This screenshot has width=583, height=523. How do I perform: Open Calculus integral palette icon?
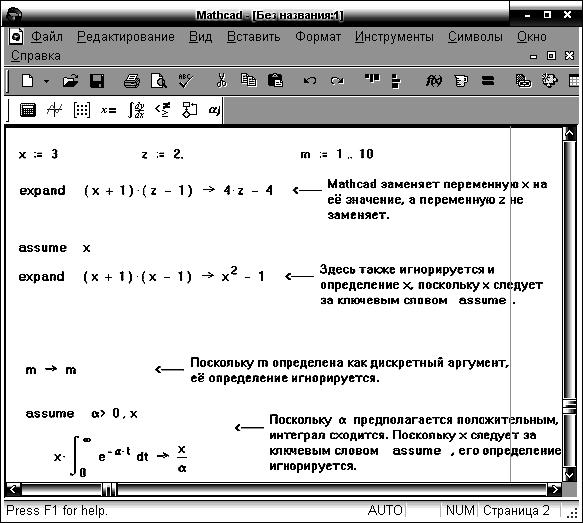coord(136,110)
